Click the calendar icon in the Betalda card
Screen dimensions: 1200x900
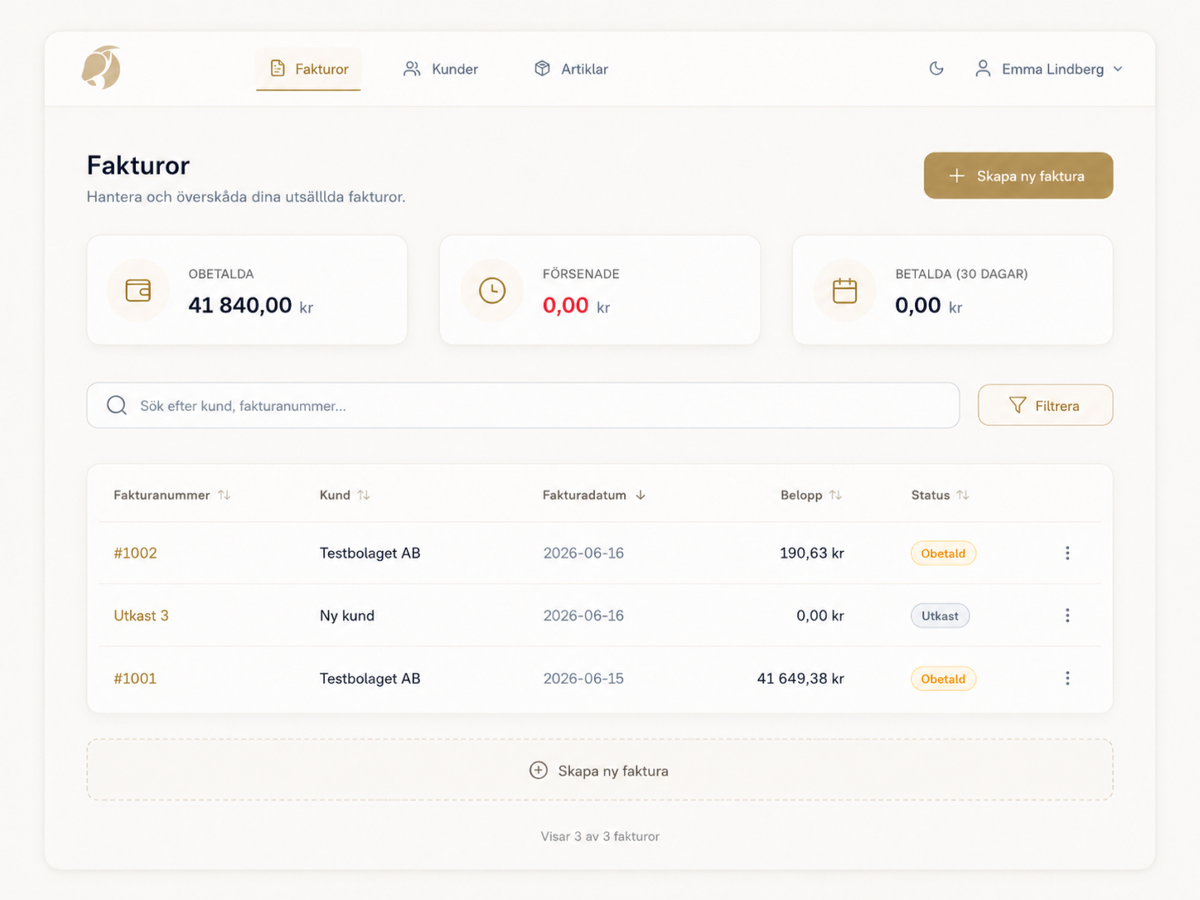(844, 290)
